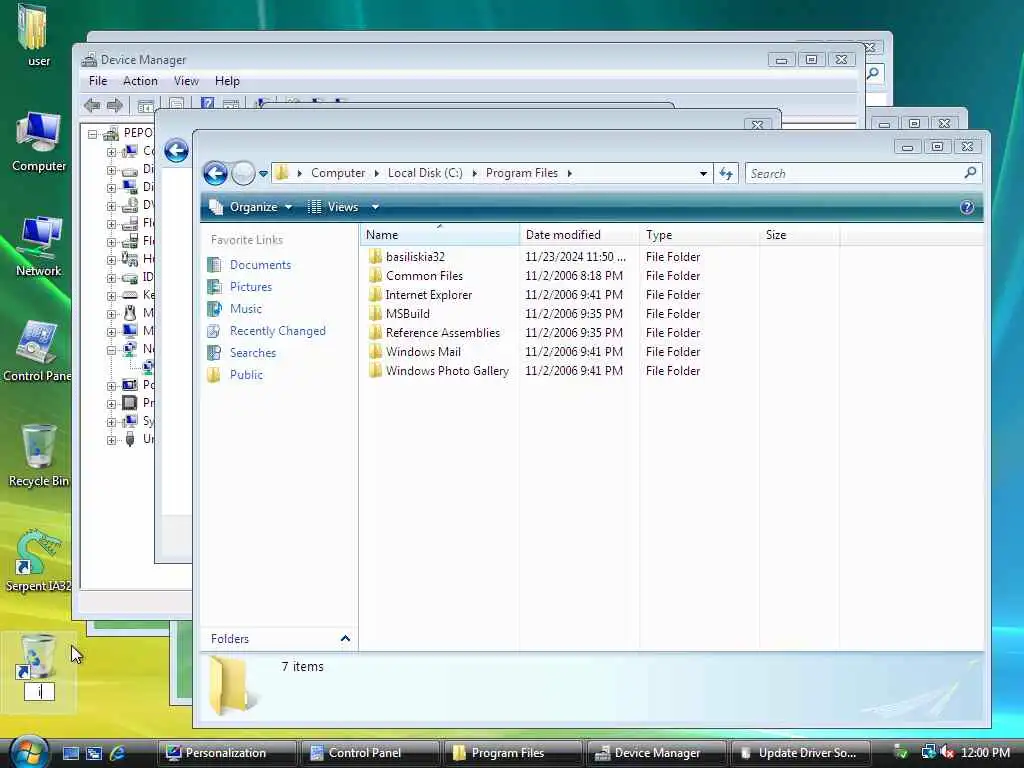The image size is (1024, 768).
Task: Select the Common Files folder
Action: [424, 276]
